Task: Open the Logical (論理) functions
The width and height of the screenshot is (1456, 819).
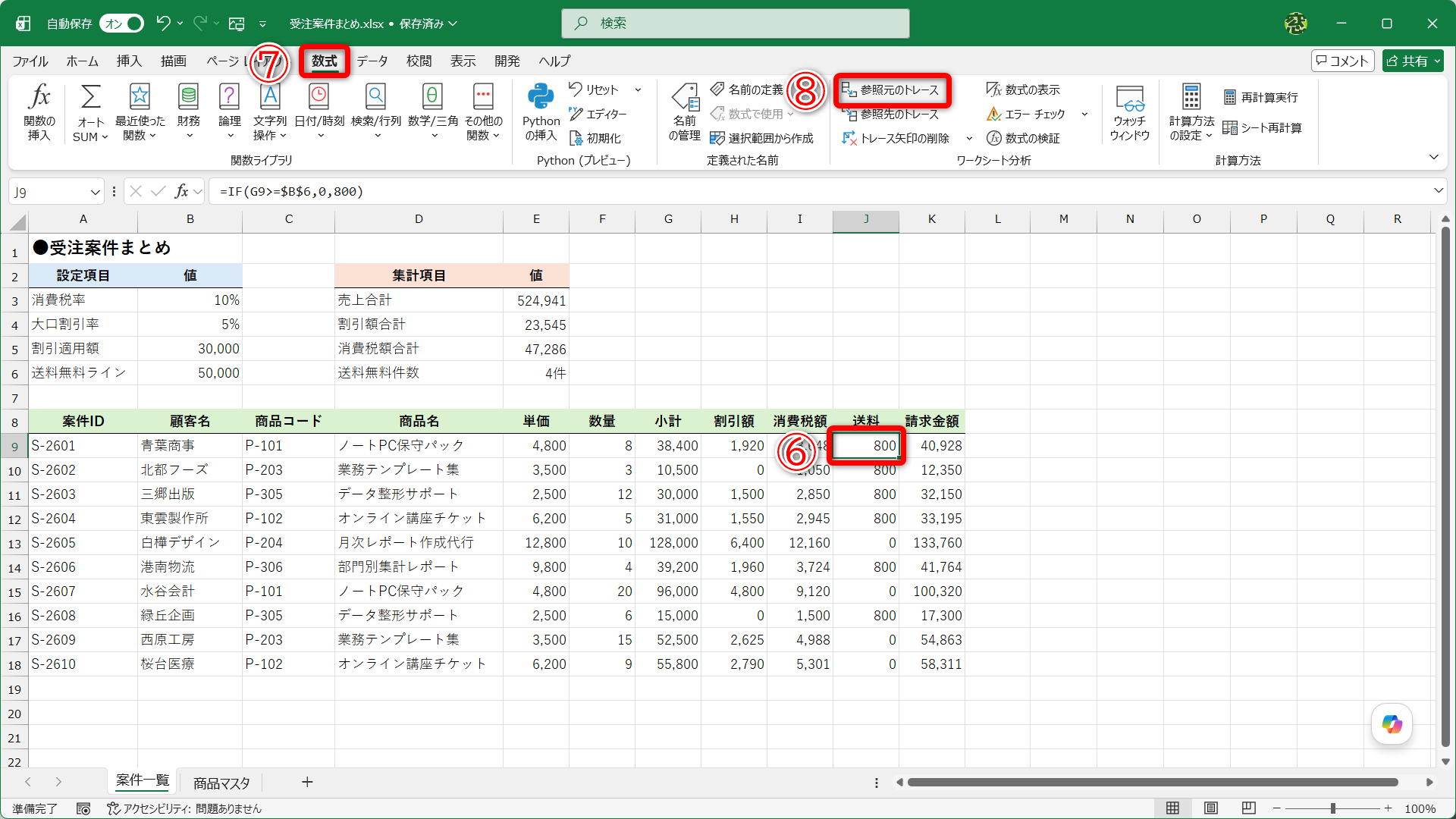Action: [x=229, y=112]
